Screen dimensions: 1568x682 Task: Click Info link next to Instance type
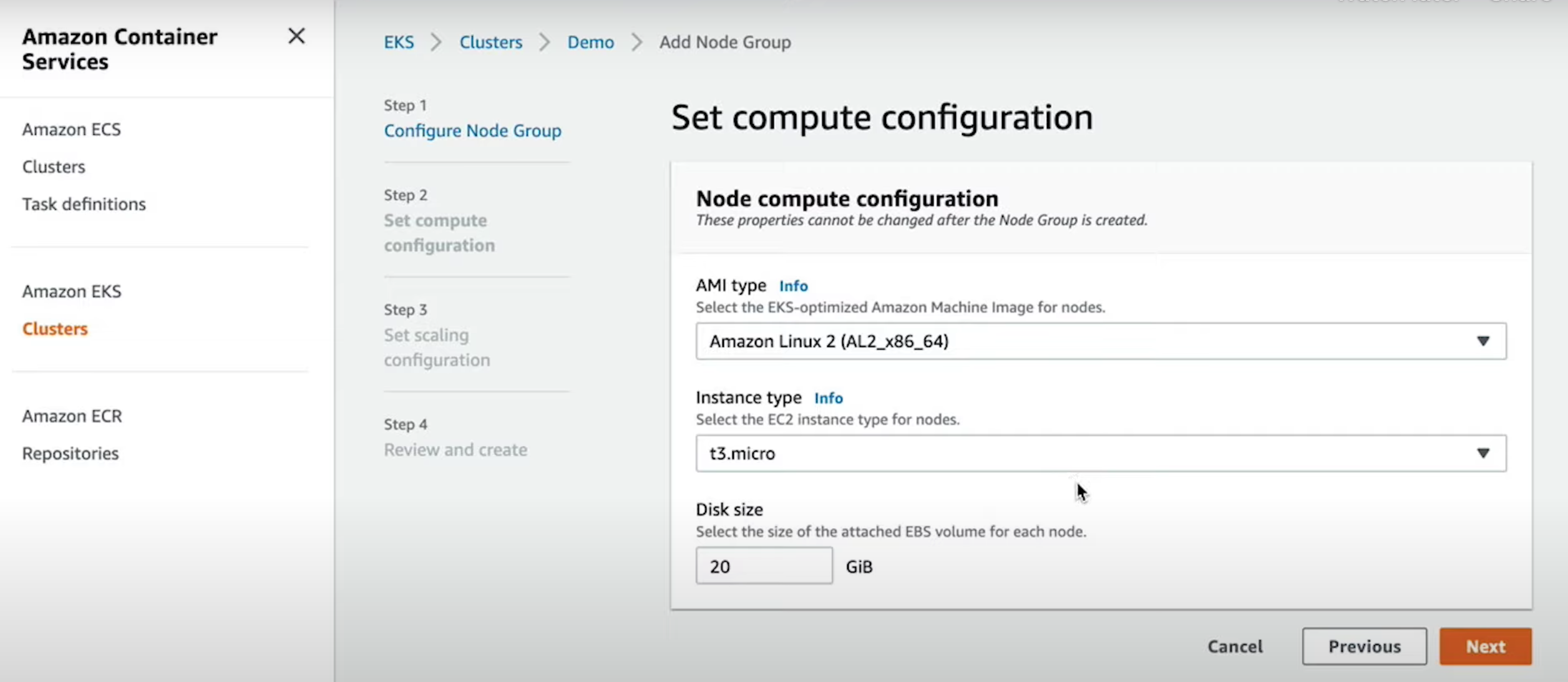pos(828,398)
